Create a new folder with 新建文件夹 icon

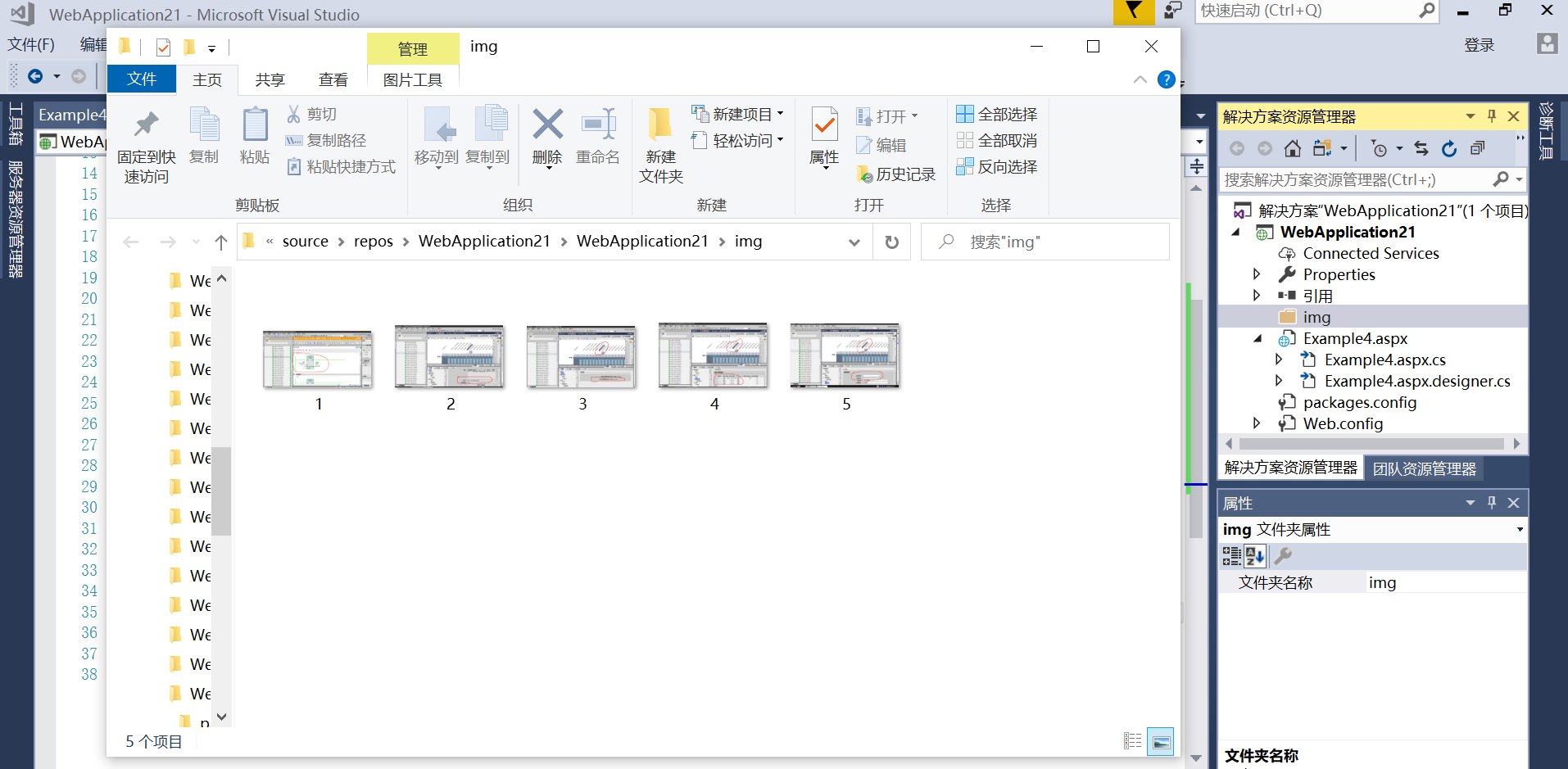pyautogui.click(x=660, y=143)
